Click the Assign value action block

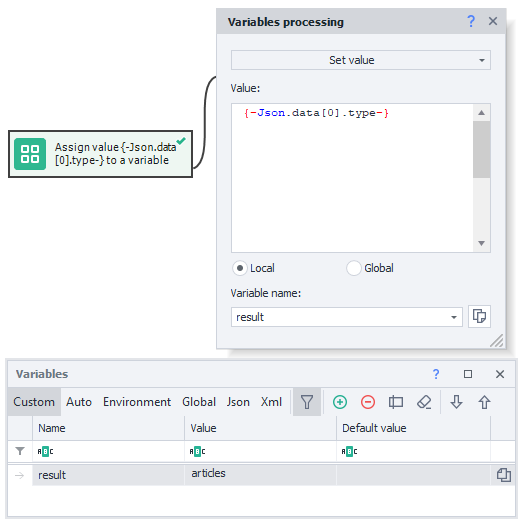100,154
